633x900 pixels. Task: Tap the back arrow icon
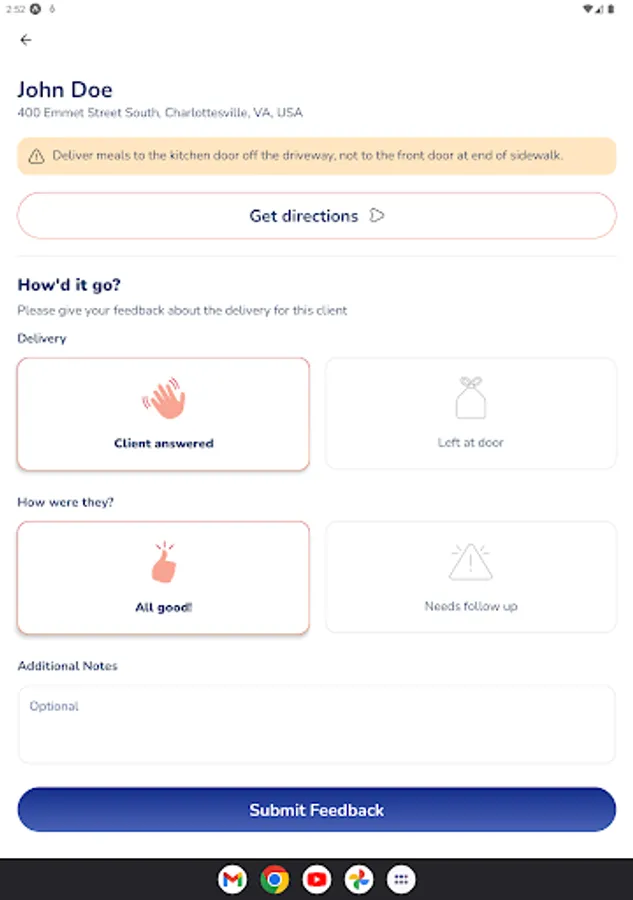[26, 40]
